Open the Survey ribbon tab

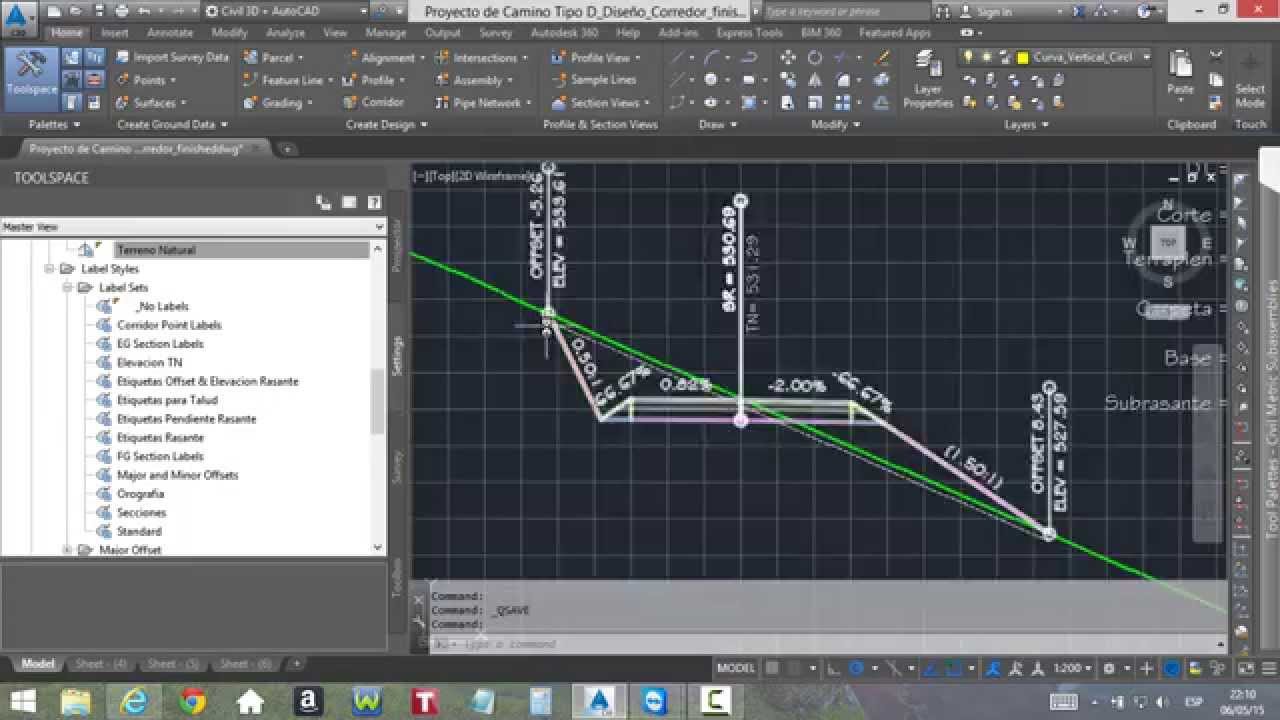[495, 32]
